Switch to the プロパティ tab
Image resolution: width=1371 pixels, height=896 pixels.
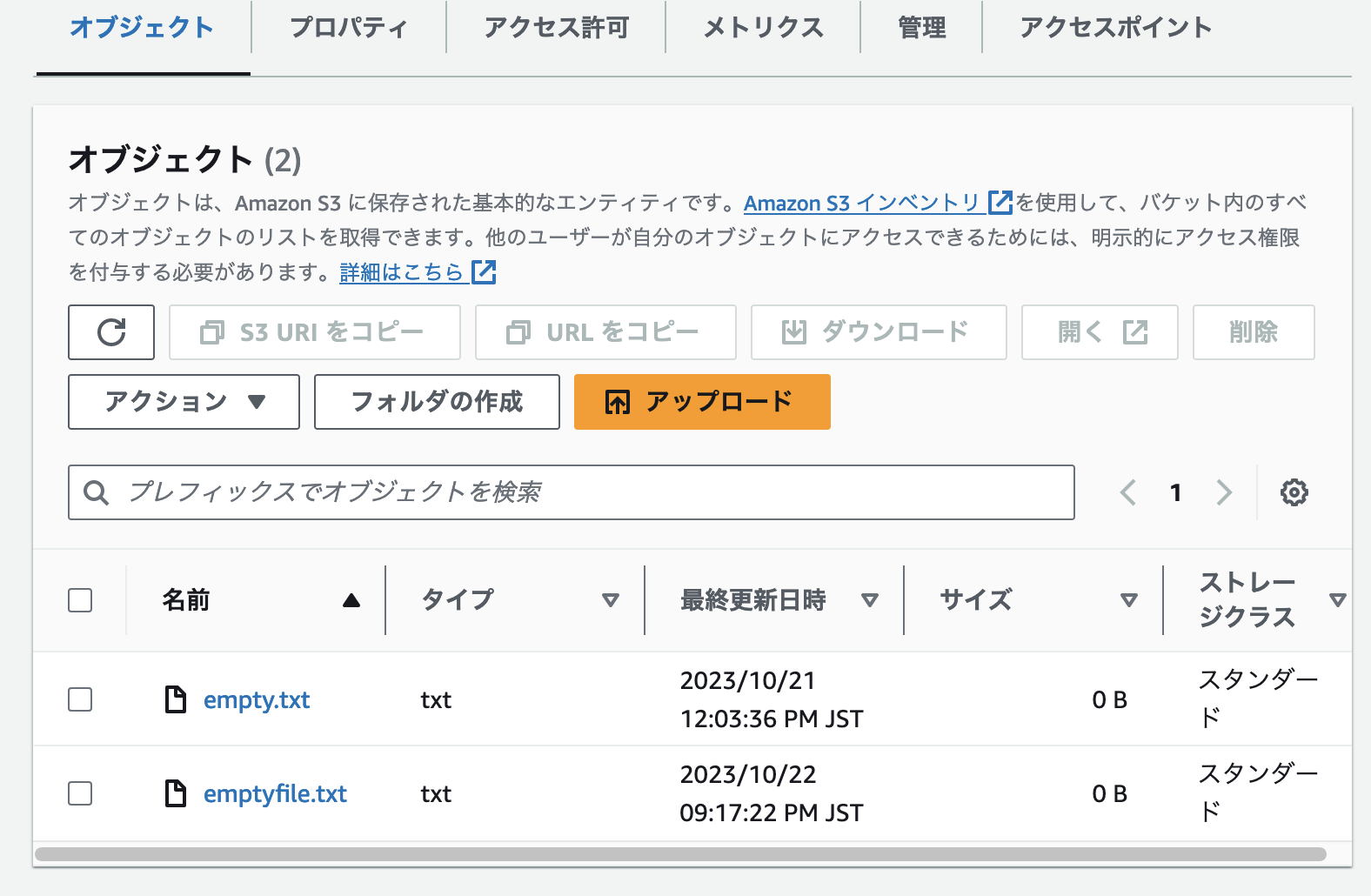click(x=348, y=28)
